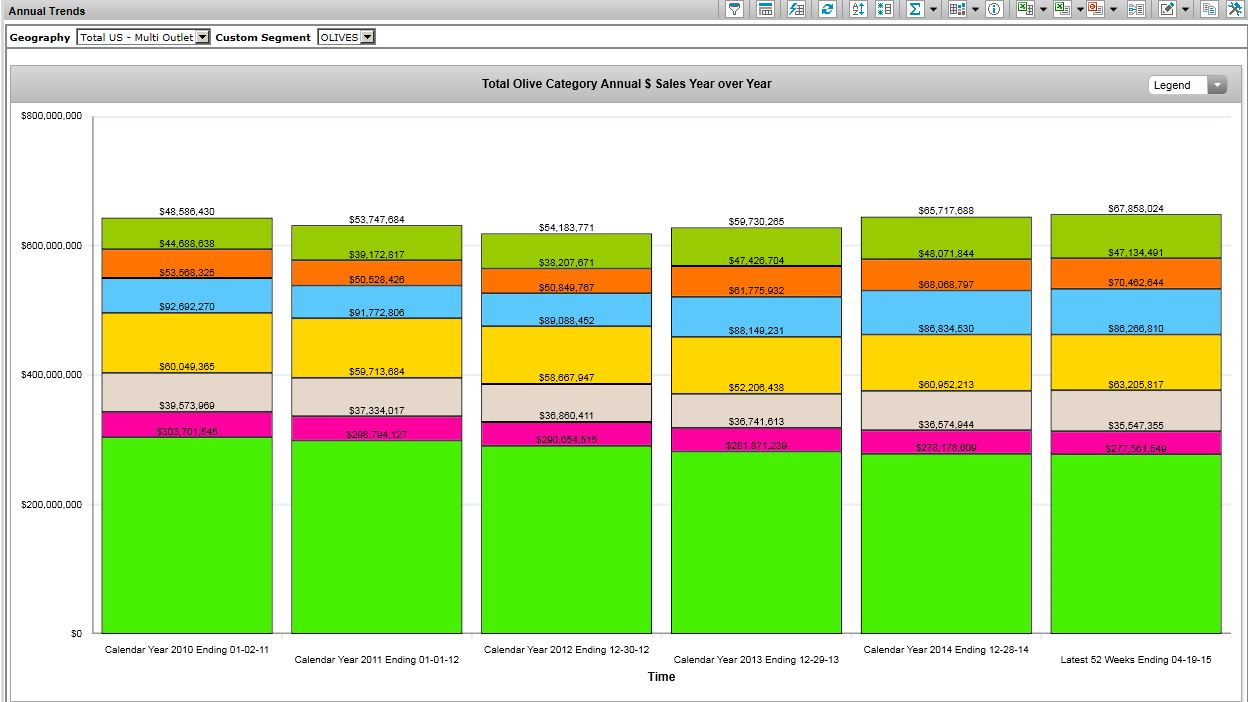Click the refresh report icon
This screenshot has width=1248, height=702.
point(827,9)
